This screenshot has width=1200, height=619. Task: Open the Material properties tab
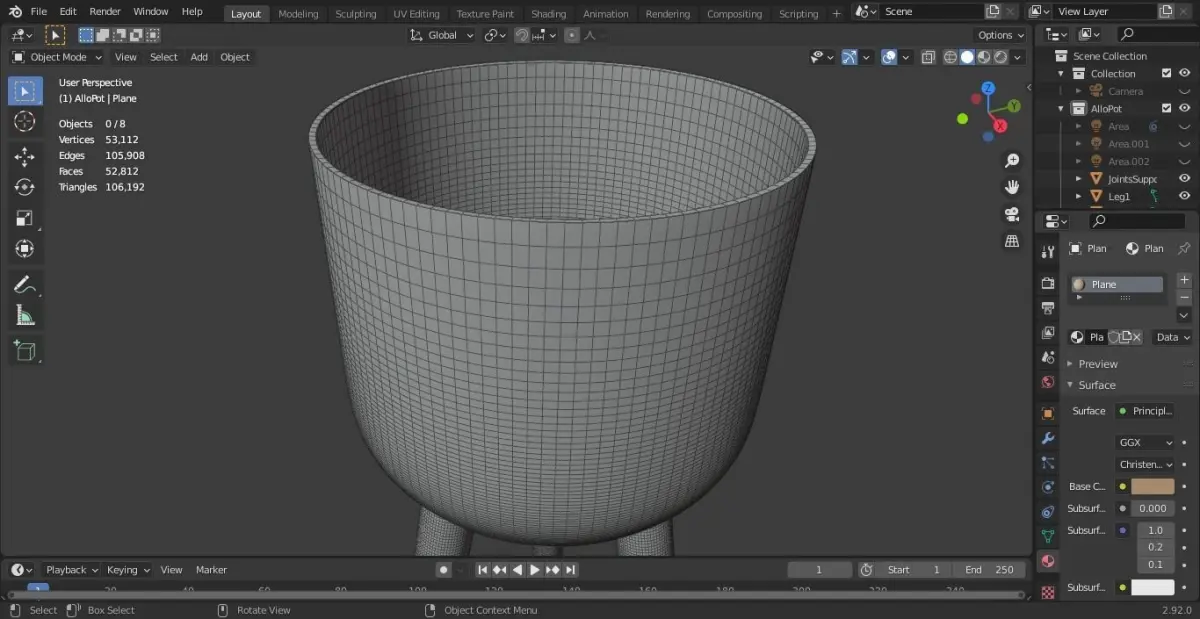[x=1048, y=561]
